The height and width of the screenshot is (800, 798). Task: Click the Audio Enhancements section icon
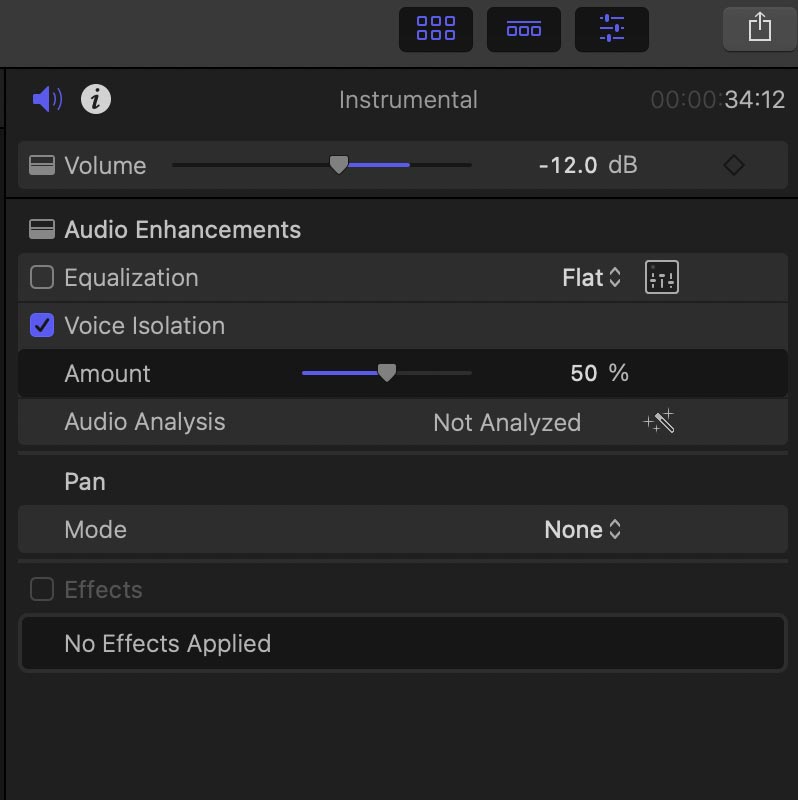[x=42, y=230]
